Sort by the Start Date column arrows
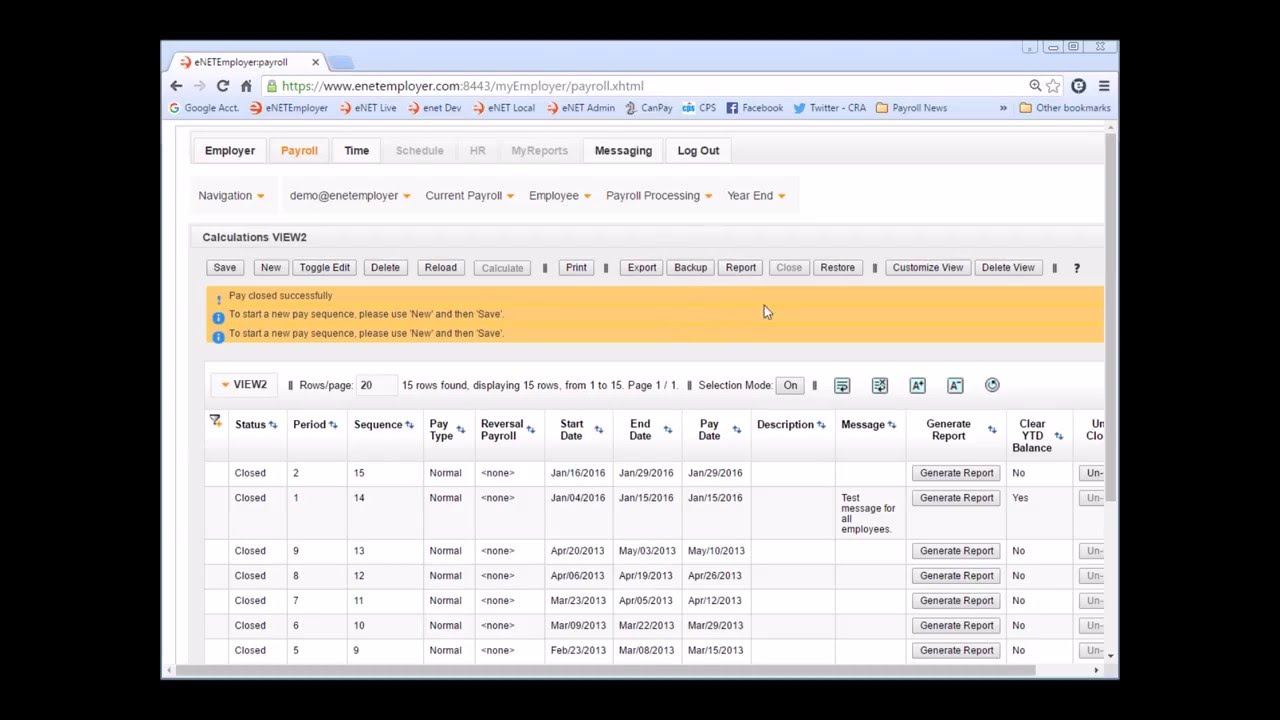 598,430
